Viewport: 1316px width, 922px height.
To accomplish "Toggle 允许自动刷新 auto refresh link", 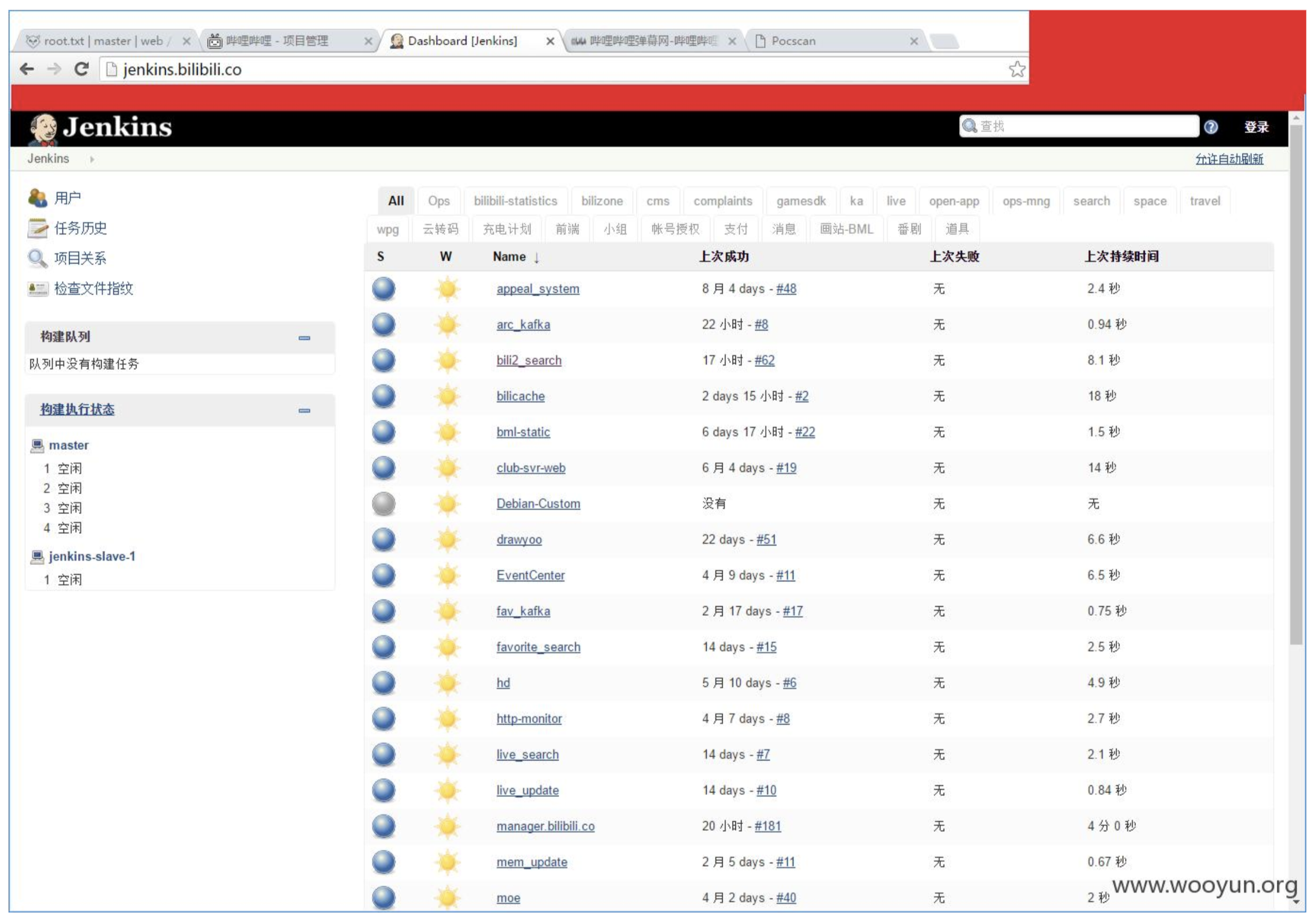I will (x=1229, y=159).
